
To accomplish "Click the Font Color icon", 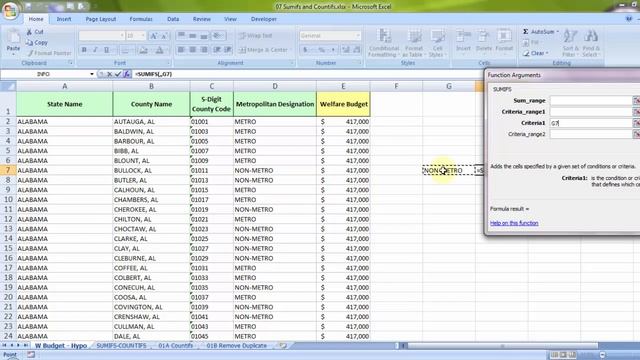I will pyautogui.click(x=160, y=50).
